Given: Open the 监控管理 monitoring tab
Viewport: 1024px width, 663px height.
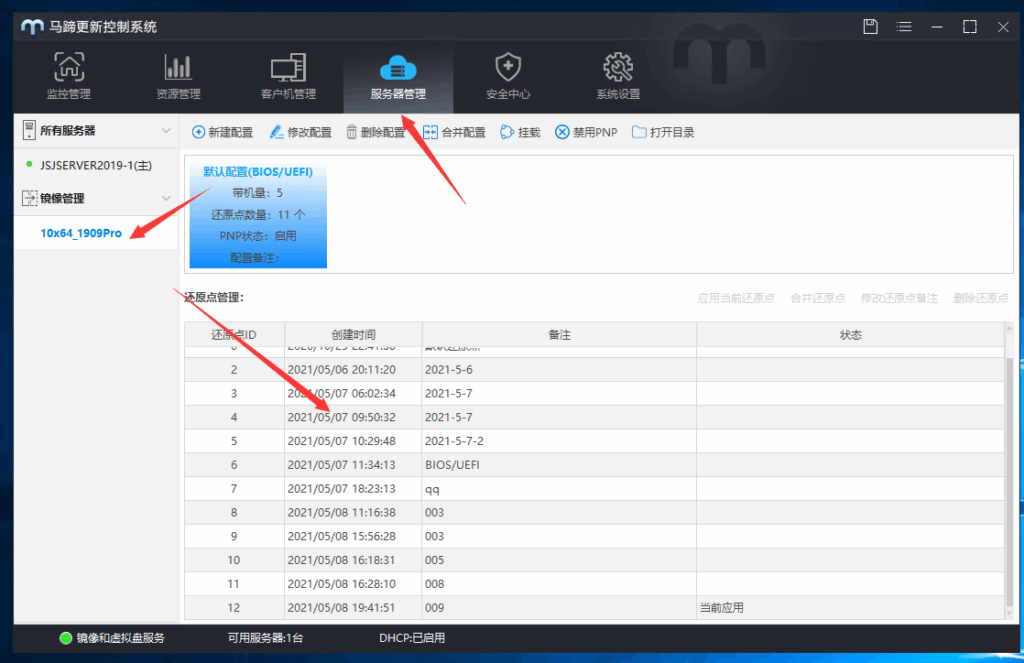Looking at the screenshot, I should point(68,76).
